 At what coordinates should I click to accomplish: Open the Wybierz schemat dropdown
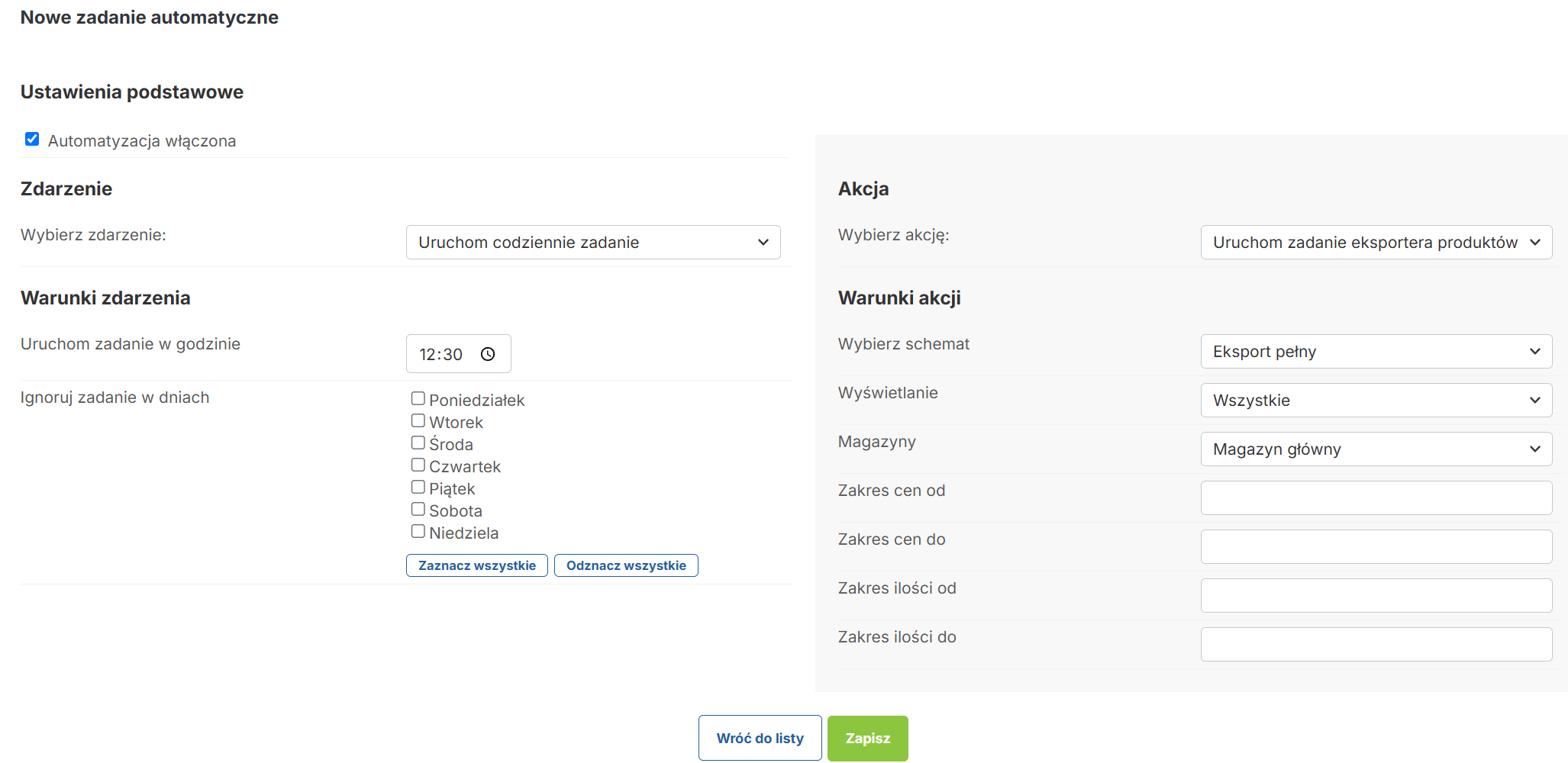click(1376, 352)
